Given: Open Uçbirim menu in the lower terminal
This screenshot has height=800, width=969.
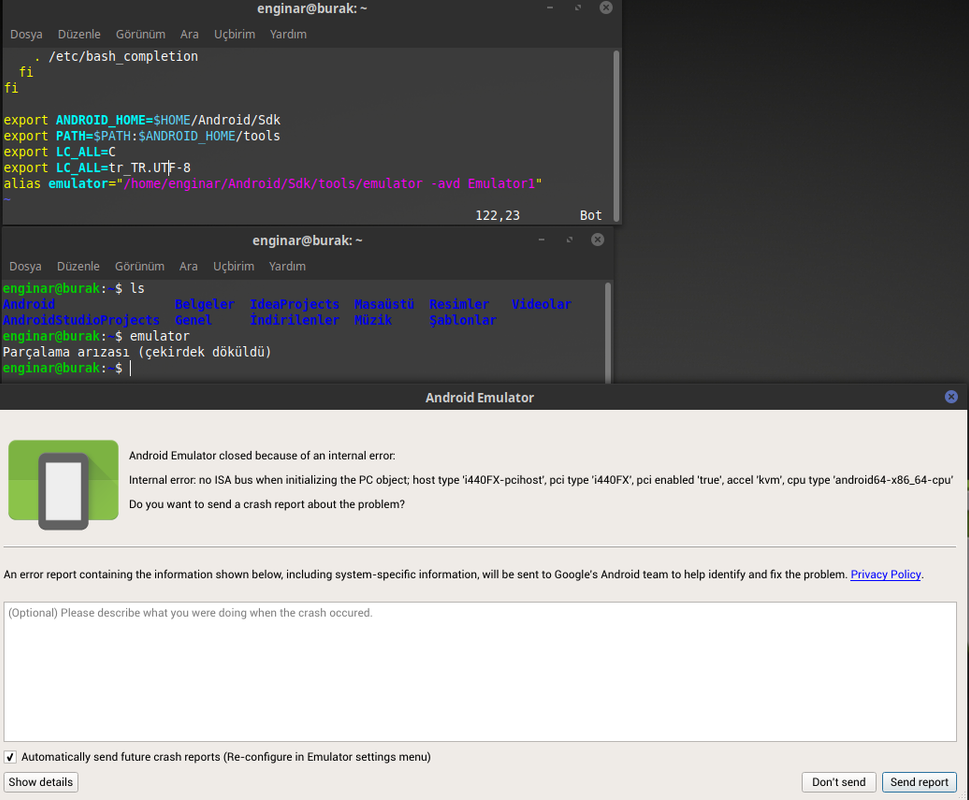Looking at the screenshot, I should pos(234,266).
